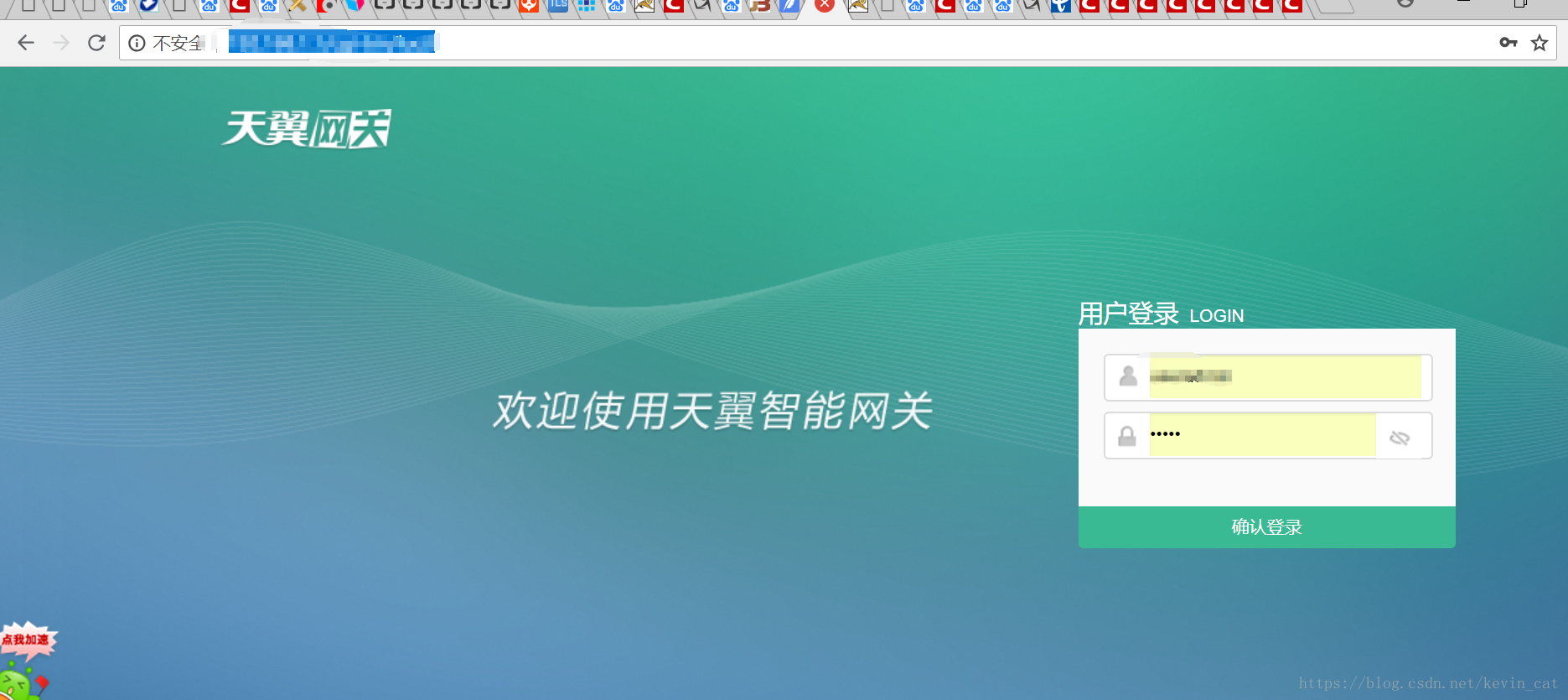Bookmark this page with the star icon
This screenshot has height=700, width=1568.
[1540, 43]
